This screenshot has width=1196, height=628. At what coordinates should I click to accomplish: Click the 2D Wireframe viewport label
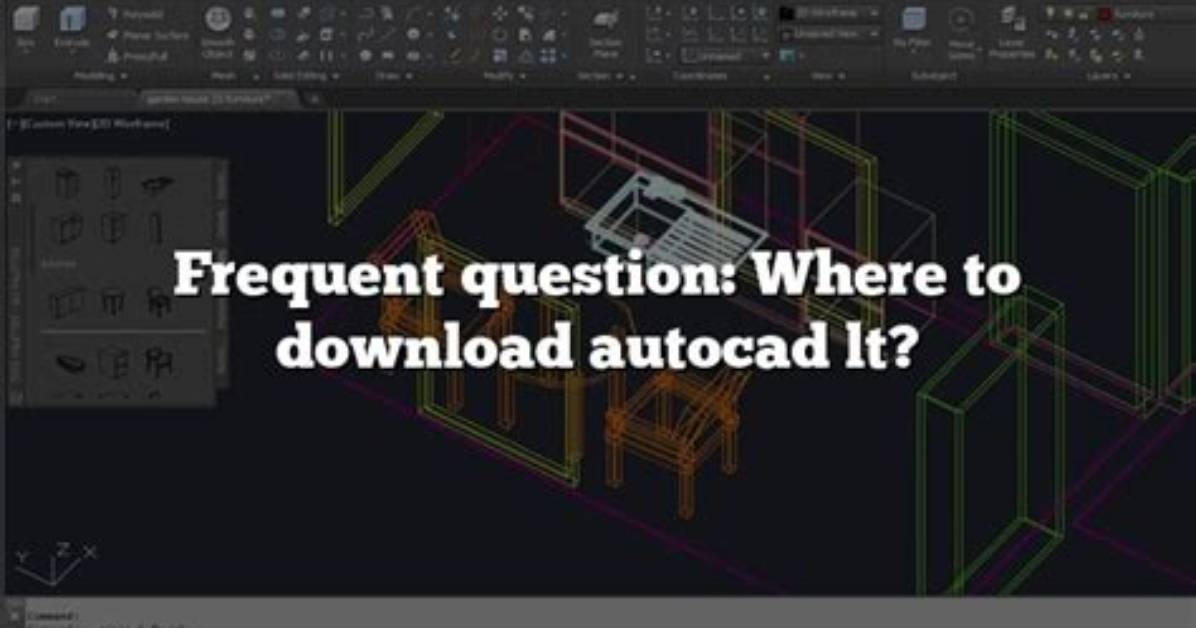[131, 123]
